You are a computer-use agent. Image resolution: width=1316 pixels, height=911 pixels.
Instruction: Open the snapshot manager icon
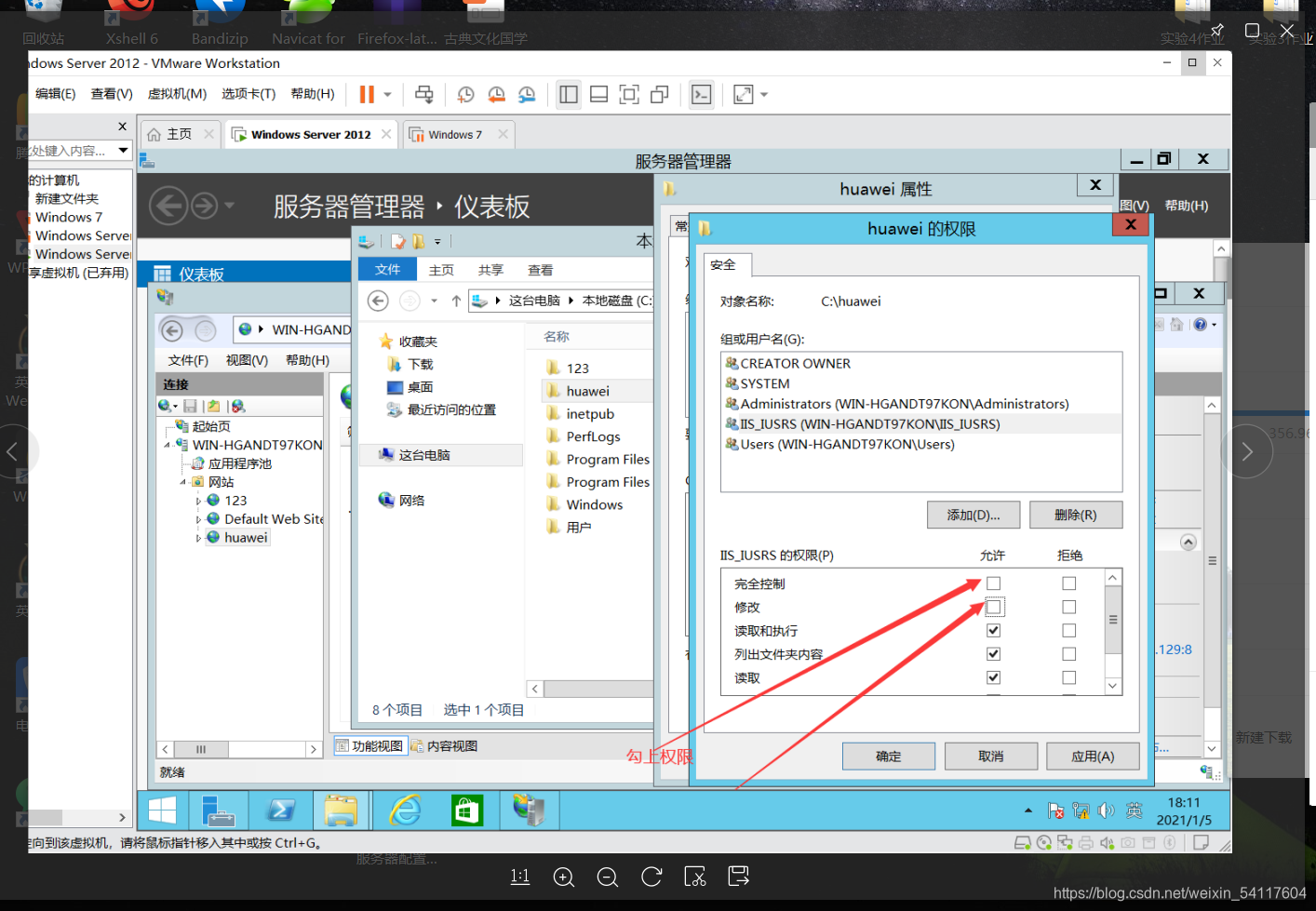pyautogui.click(x=527, y=94)
